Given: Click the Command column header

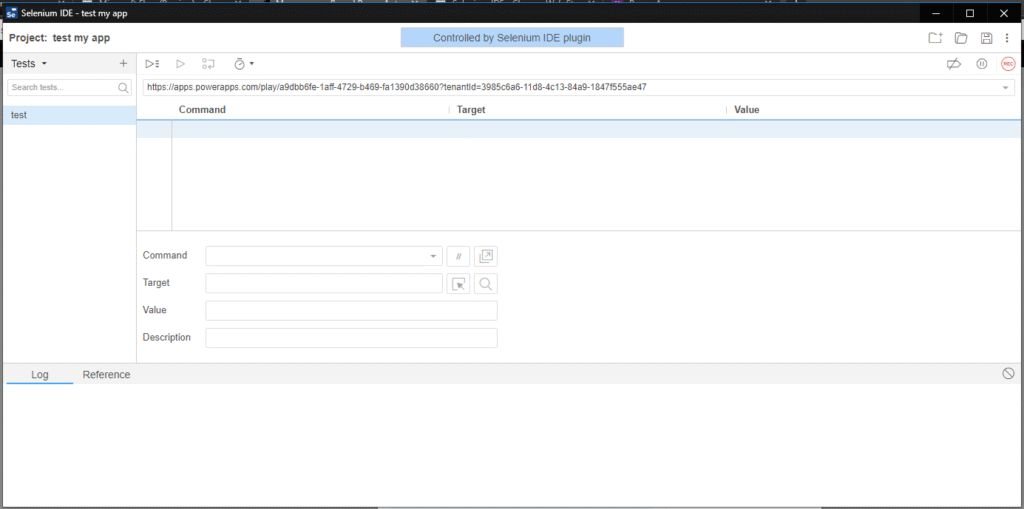Looking at the screenshot, I should click(202, 110).
